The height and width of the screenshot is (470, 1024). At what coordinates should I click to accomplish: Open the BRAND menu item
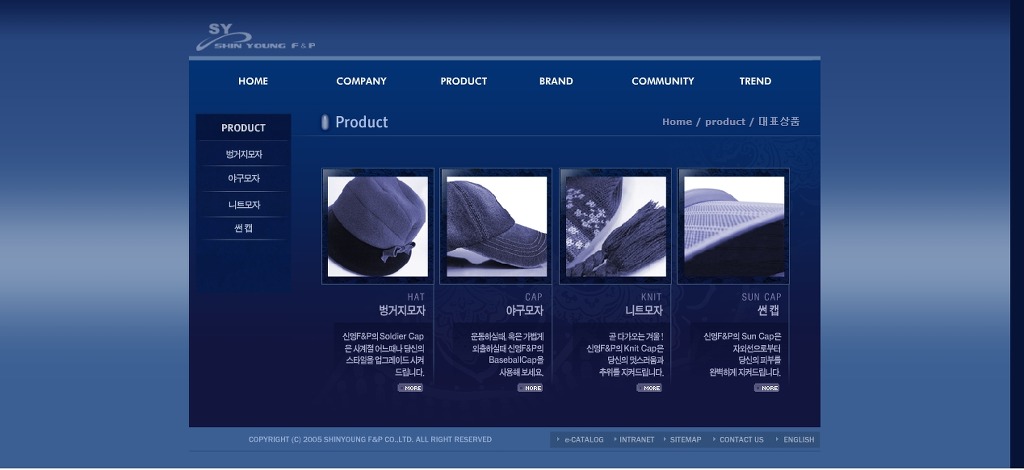pos(556,81)
